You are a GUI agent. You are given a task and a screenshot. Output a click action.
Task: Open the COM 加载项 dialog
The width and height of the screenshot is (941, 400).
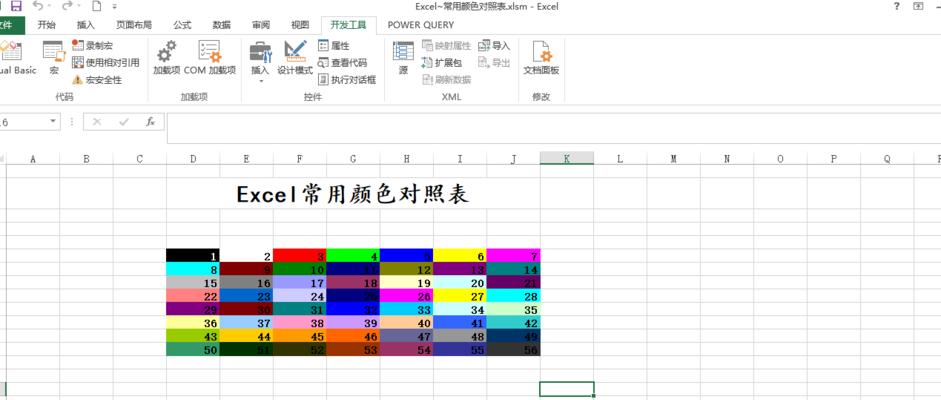(210, 58)
